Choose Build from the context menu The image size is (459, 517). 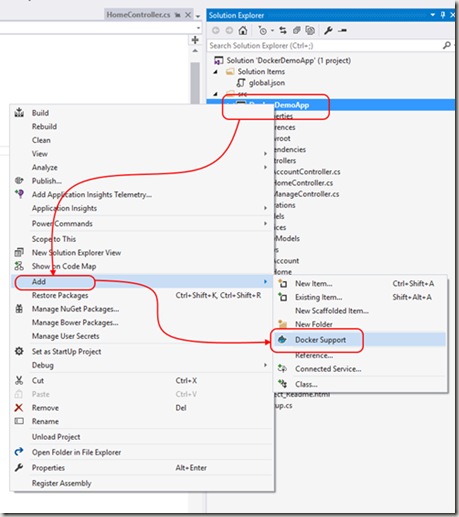pos(40,113)
